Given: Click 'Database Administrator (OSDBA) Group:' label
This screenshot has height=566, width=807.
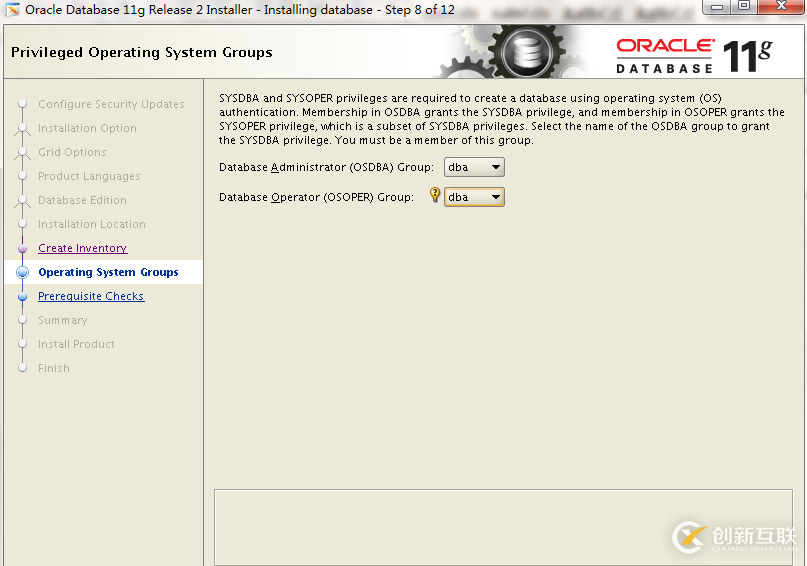Looking at the screenshot, I should pos(326,167).
